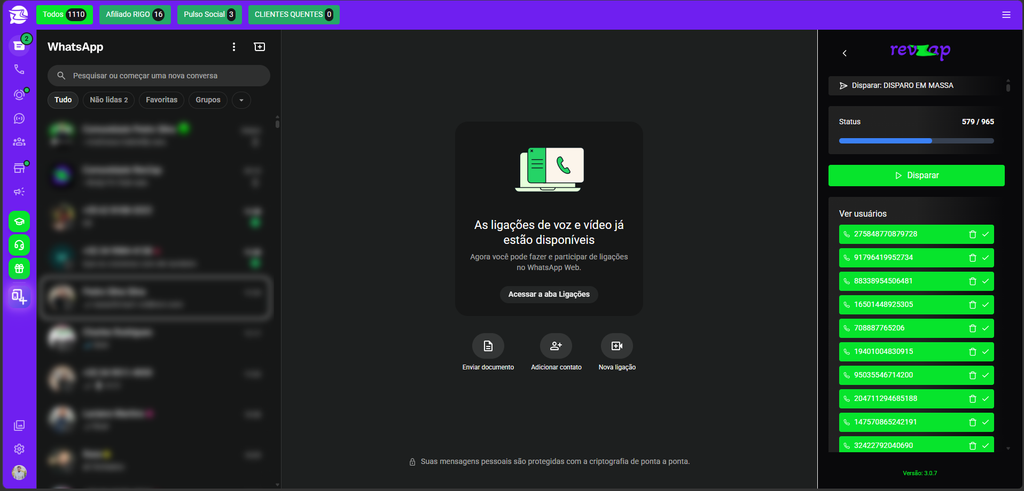Image resolution: width=1024 pixels, height=491 pixels.
Task: Open the profile avatar at sidebar bottom
Action: coord(19,473)
